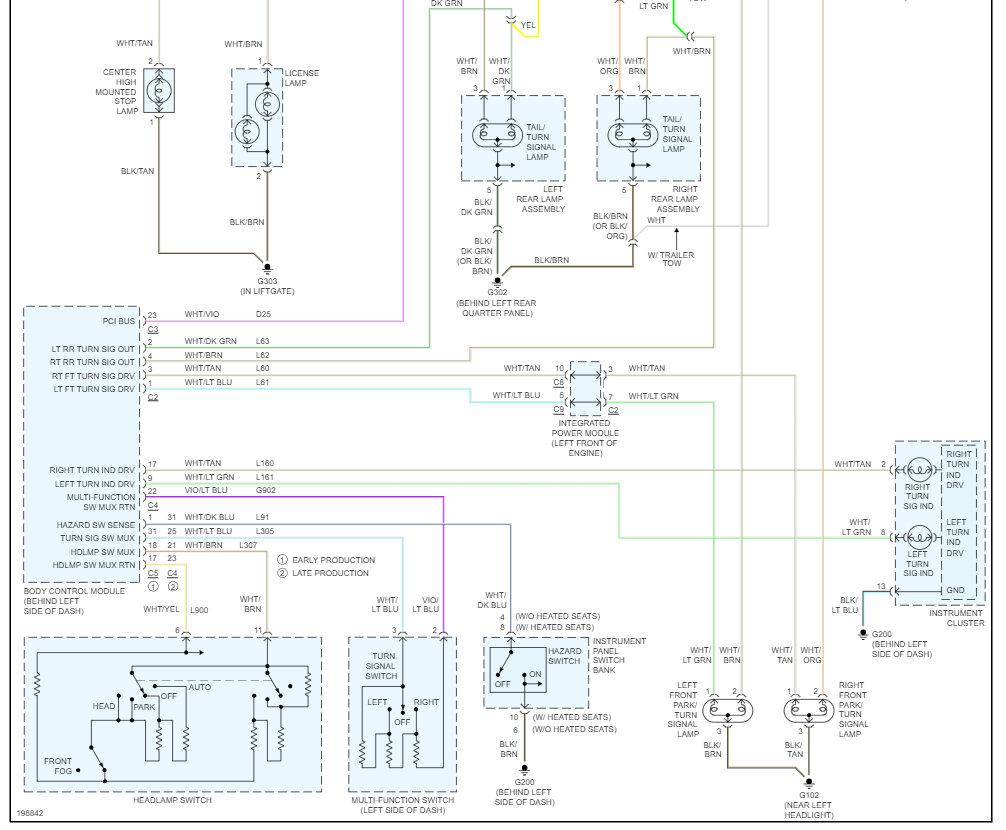Click the AUTO position label in headlamp switch
The width and height of the screenshot is (1006, 830).
coord(200,687)
